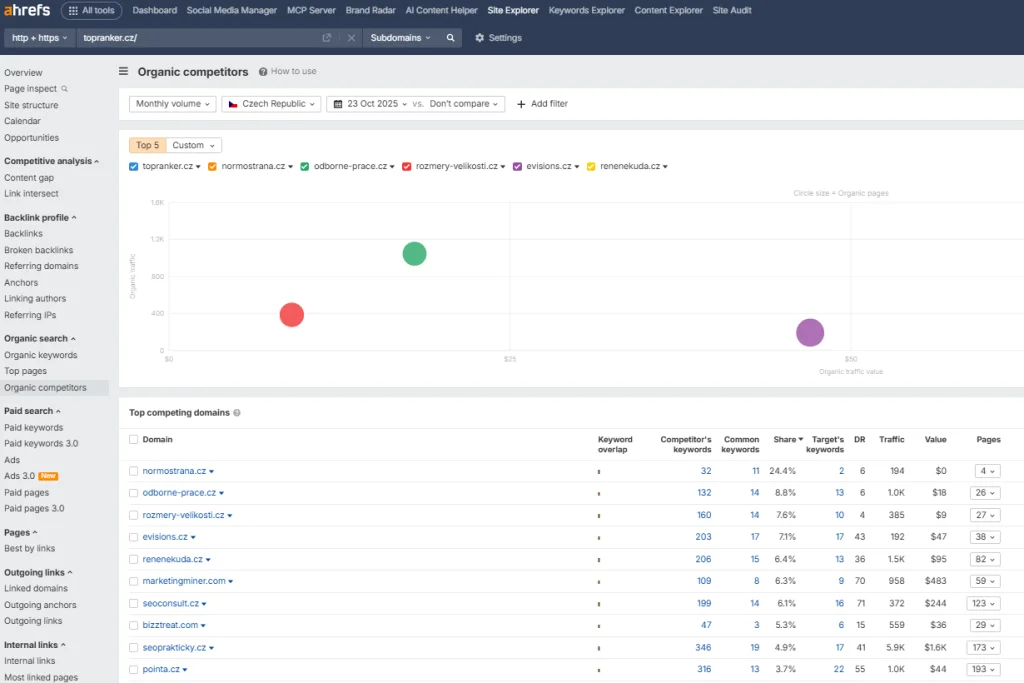Open the Custom competitors dropdown
The width and height of the screenshot is (1024, 683).
193,145
